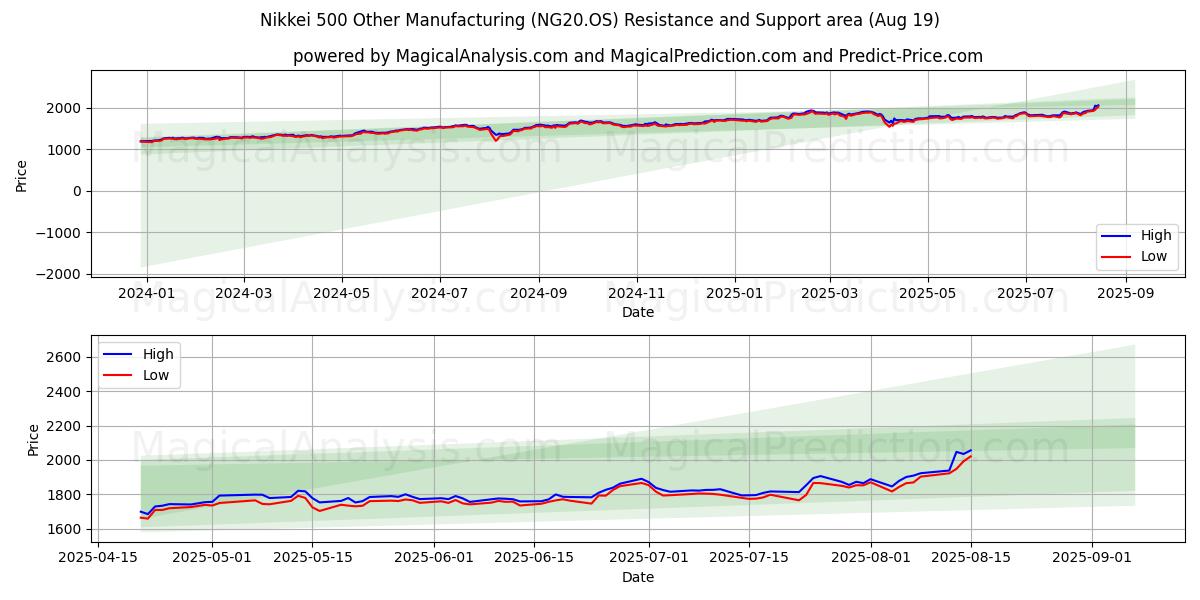Click the '2024-03' x-axis label
Viewport: 1200px width, 600px height.
tap(244, 294)
